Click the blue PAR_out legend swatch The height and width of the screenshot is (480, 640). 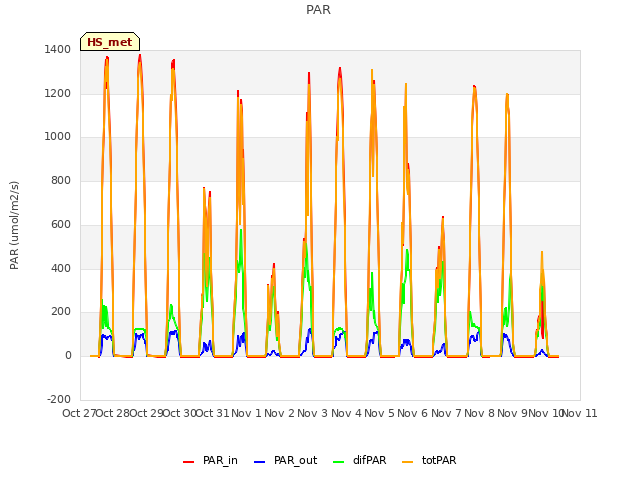point(260,462)
